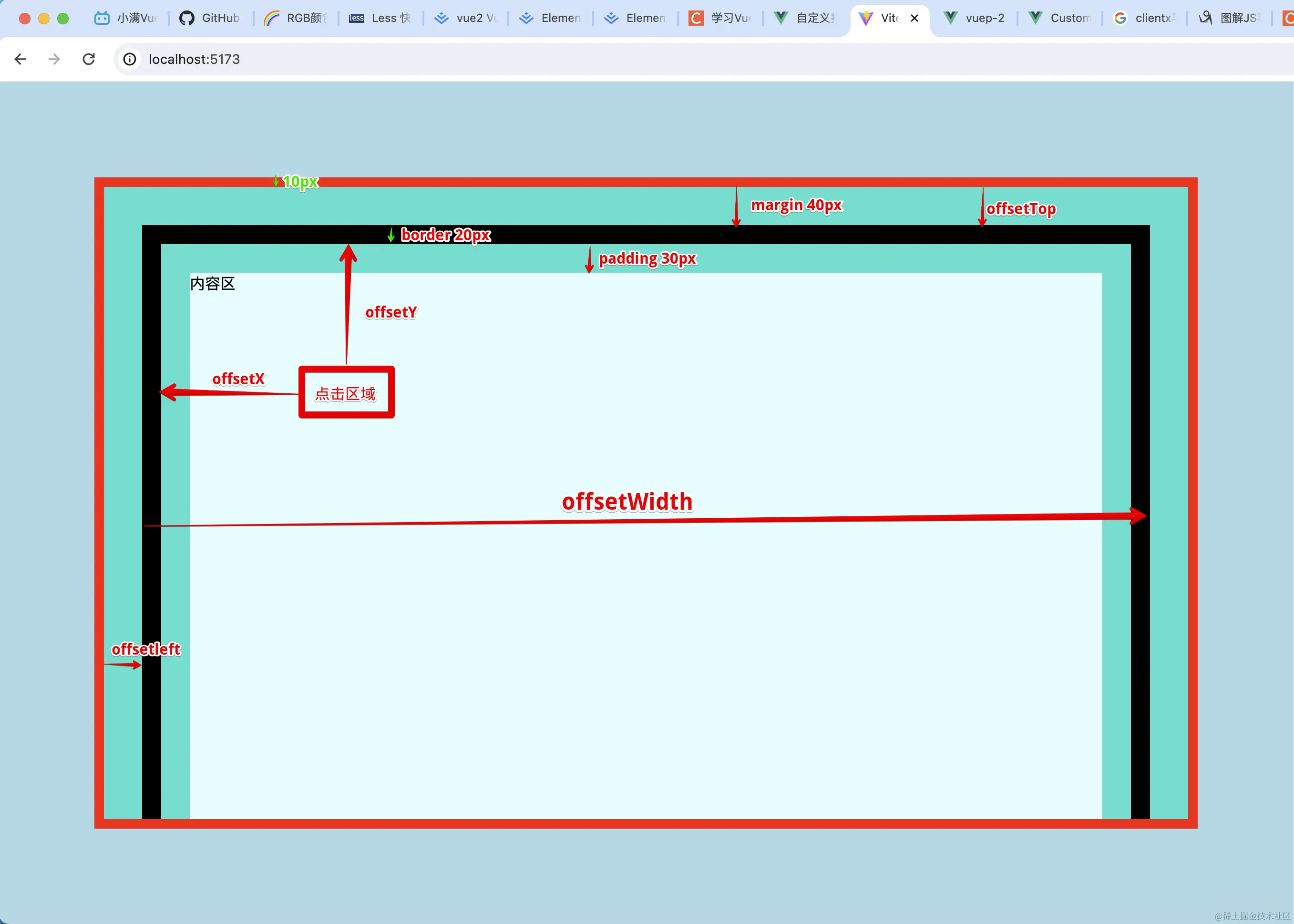Click the Vue logo on the vue2 tab
1294x924 pixels.
coord(441,18)
